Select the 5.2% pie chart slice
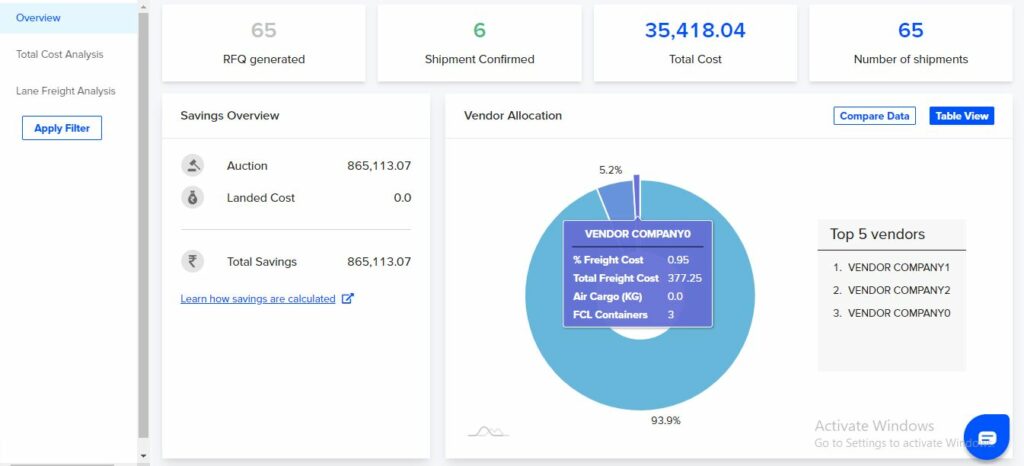This screenshot has height=466, width=1024. (x=616, y=195)
